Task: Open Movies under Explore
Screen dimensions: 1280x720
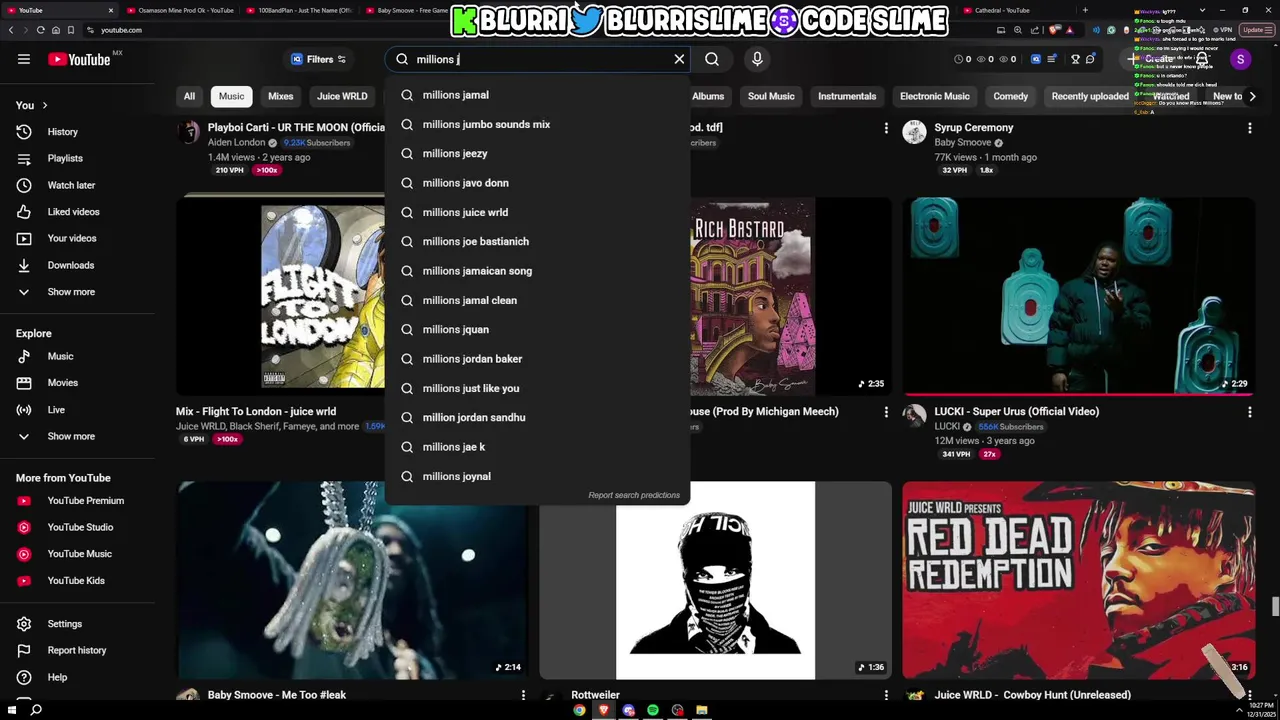Action: (80, 383)
